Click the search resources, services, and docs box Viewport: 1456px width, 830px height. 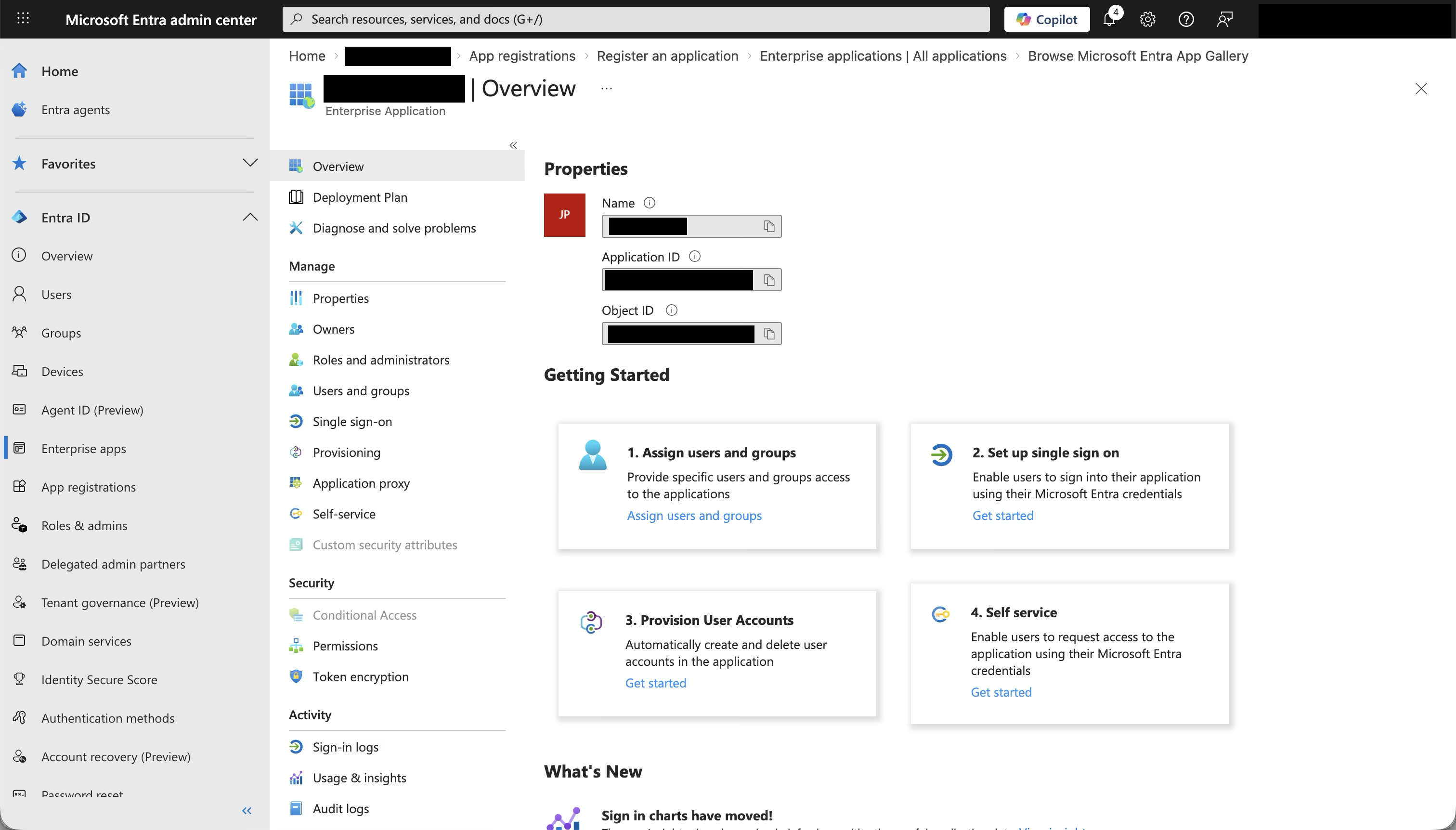[636, 19]
